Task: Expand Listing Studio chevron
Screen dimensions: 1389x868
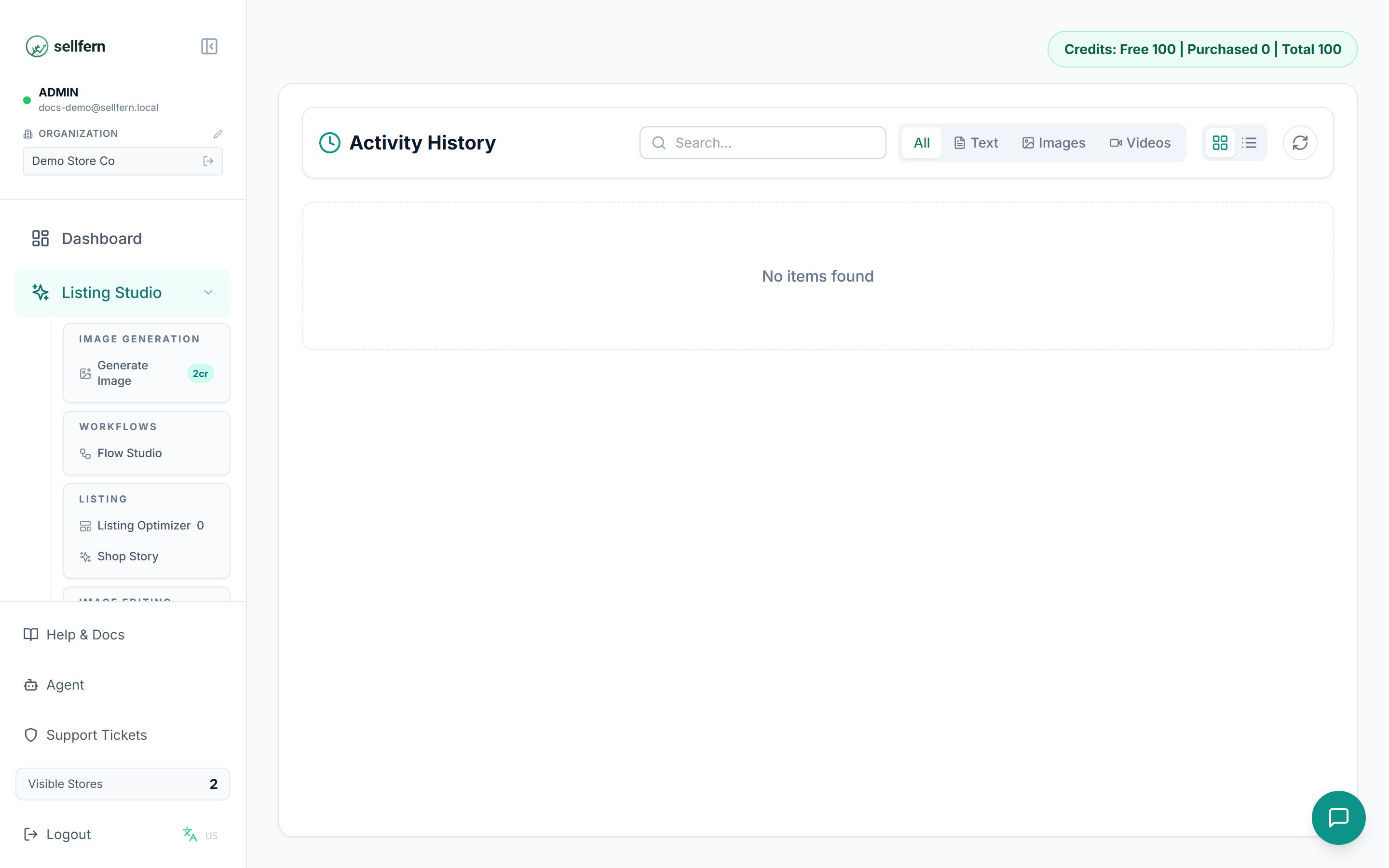Action: click(x=208, y=293)
